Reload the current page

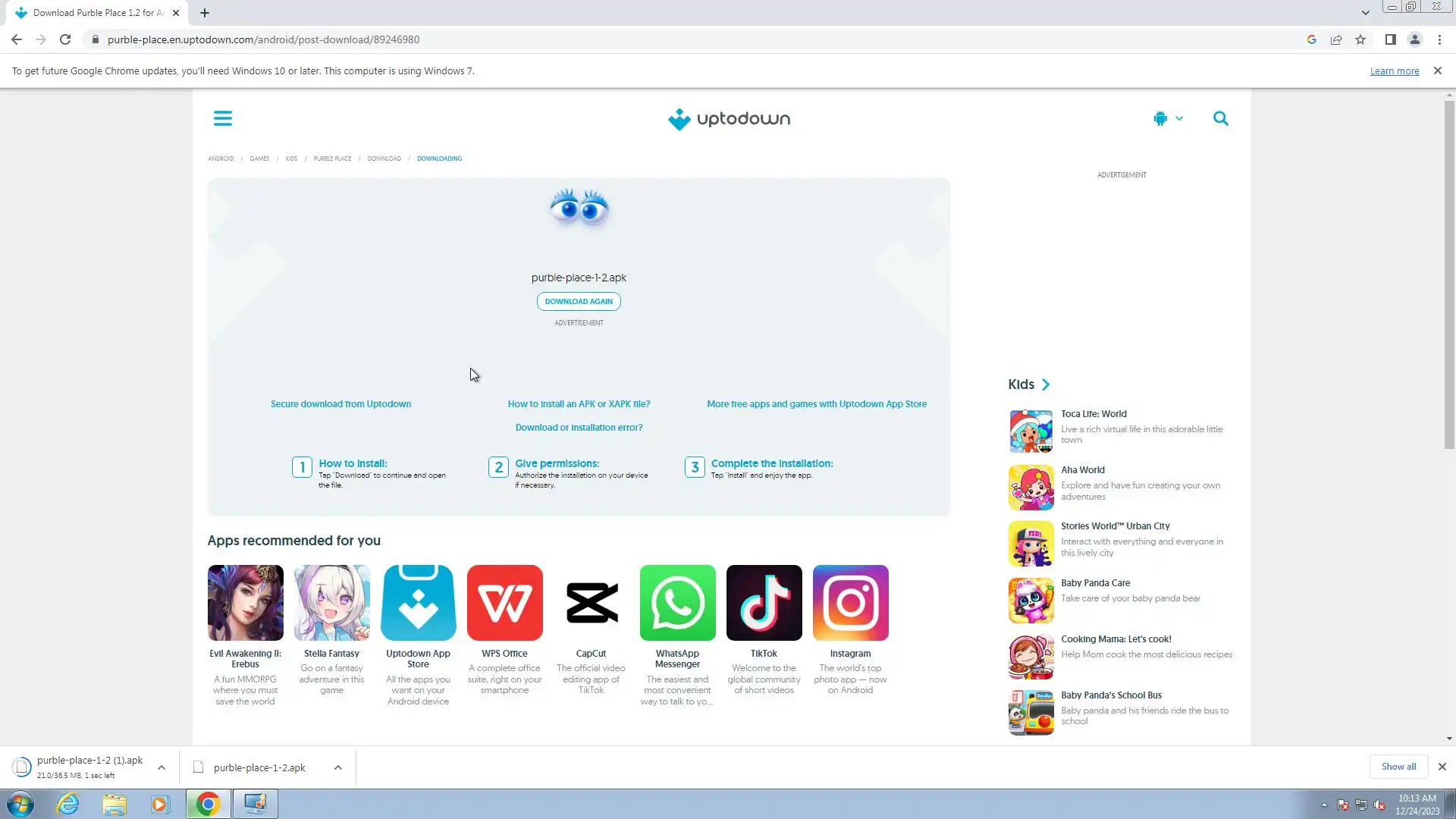(65, 39)
